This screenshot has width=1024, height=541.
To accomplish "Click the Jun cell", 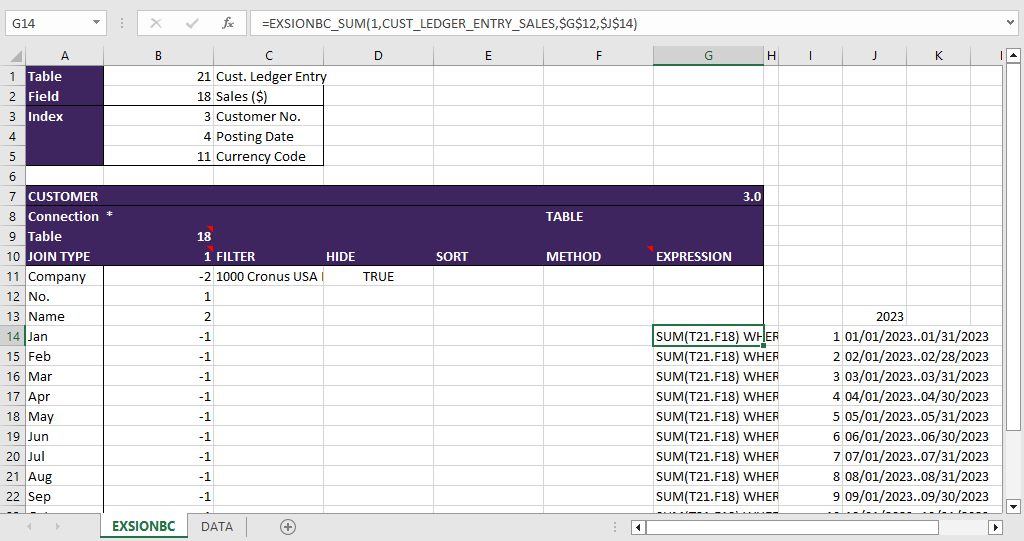I will [x=65, y=436].
